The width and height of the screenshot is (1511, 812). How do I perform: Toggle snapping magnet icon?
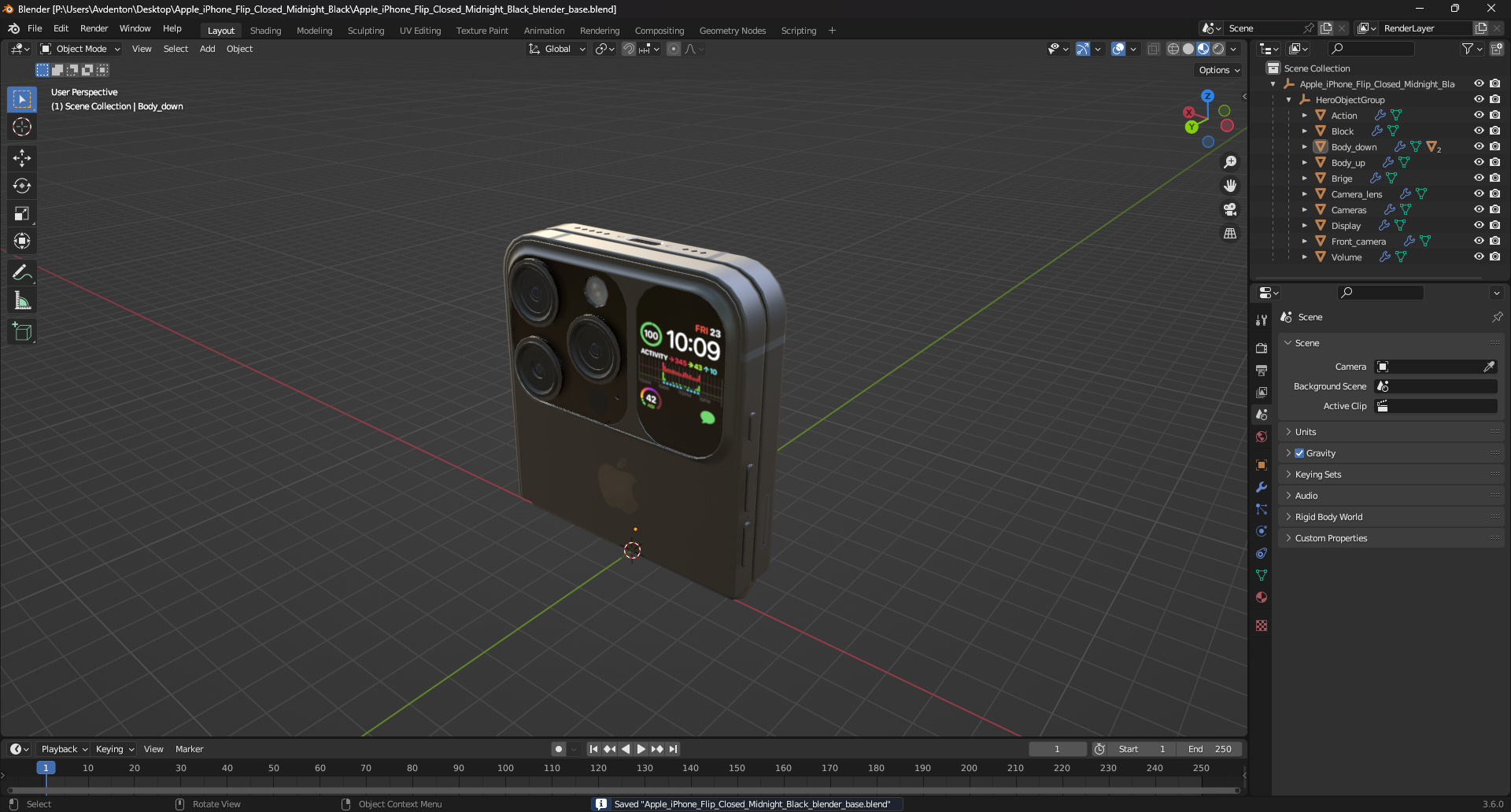629,49
